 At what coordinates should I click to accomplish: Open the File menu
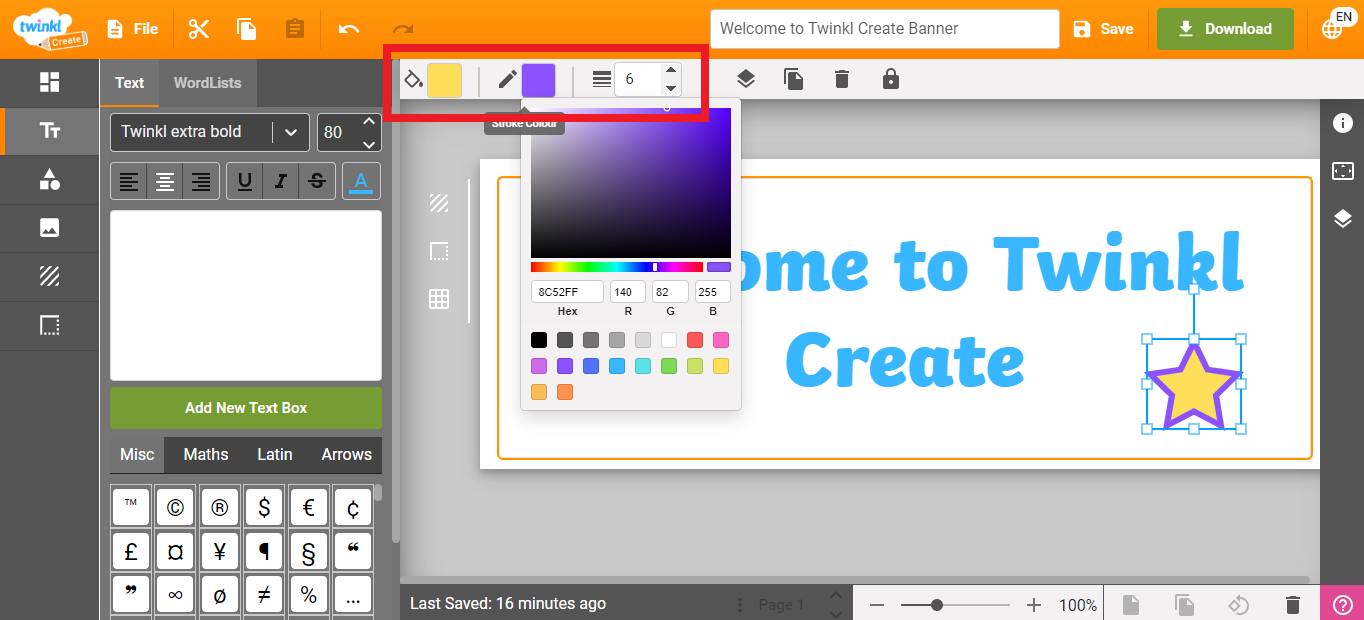point(133,29)
